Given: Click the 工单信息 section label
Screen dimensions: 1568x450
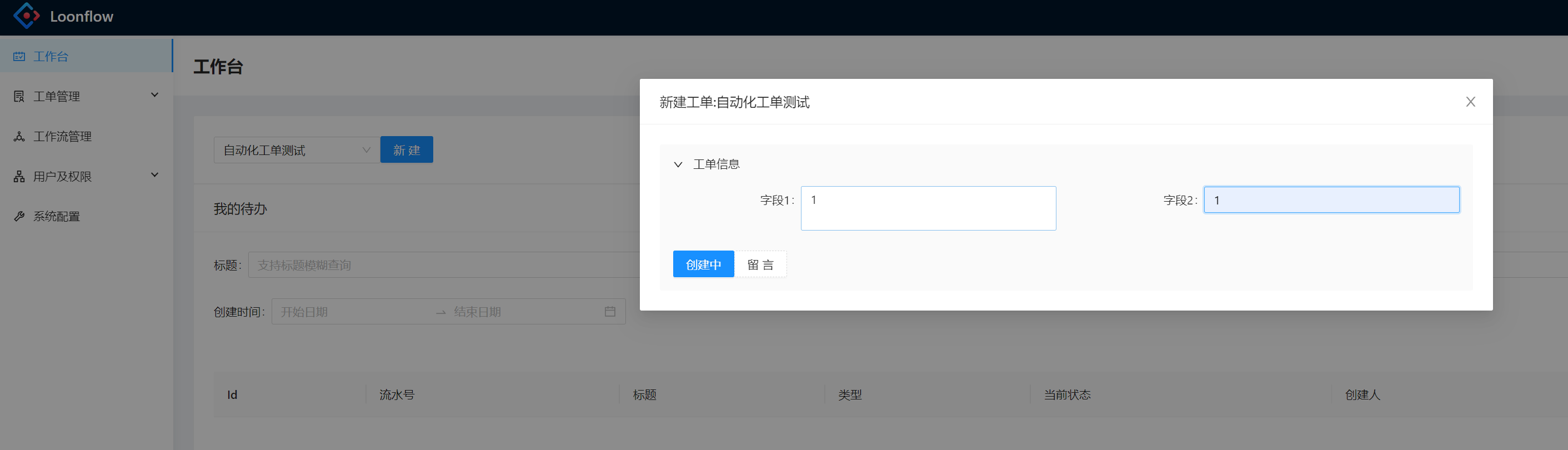Looking at the screenshot, I should tap(717, 164).
